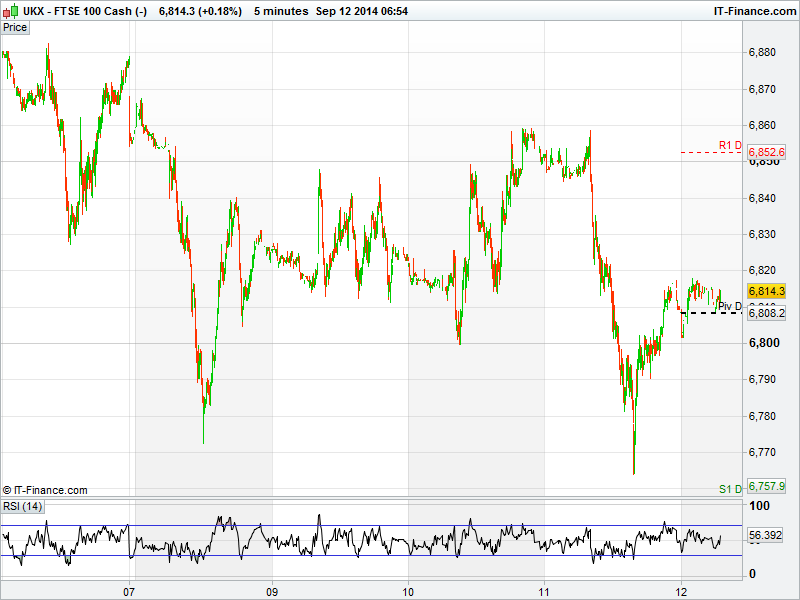This screenshot has height=600, width=800.
Task: Click the 6,757.9 support price tag
Action: [x=767, y=486]
